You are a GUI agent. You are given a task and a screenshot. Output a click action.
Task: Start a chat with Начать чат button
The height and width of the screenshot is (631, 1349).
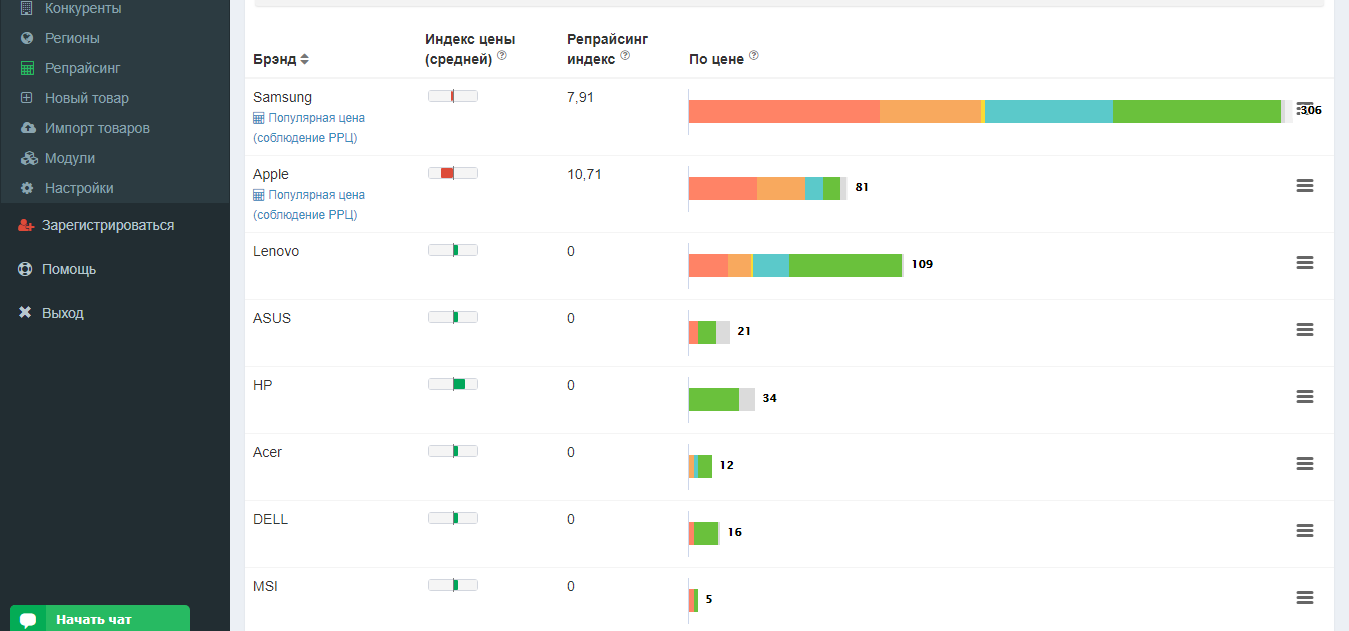[x=100, y=619]
